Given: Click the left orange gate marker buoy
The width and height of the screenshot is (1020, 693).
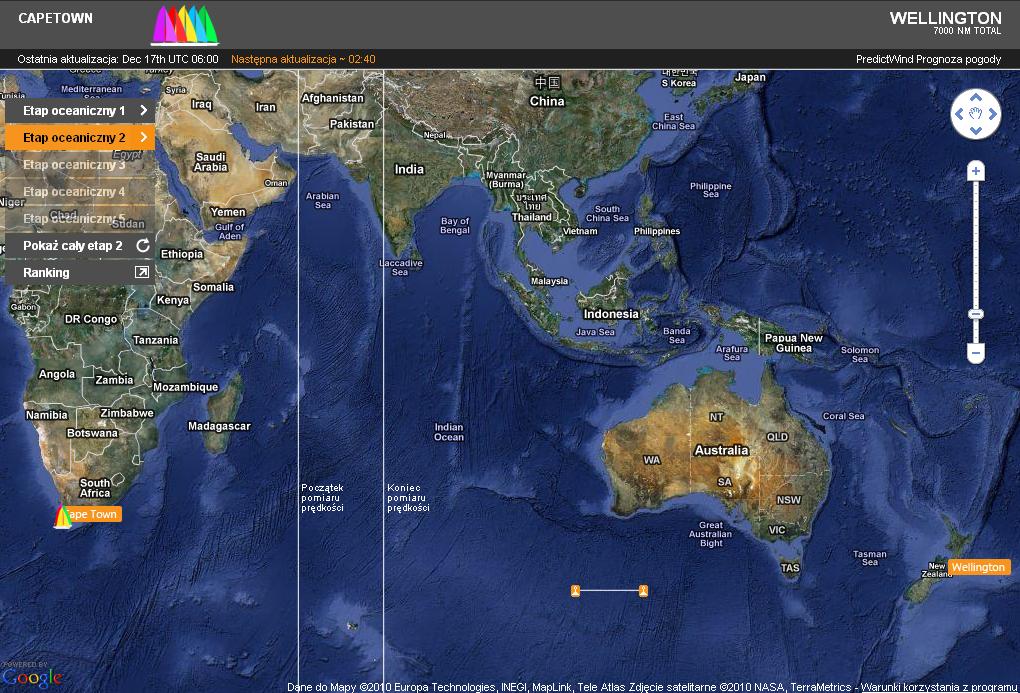Looking at the screenshot, I should click(x=576, y=590).
